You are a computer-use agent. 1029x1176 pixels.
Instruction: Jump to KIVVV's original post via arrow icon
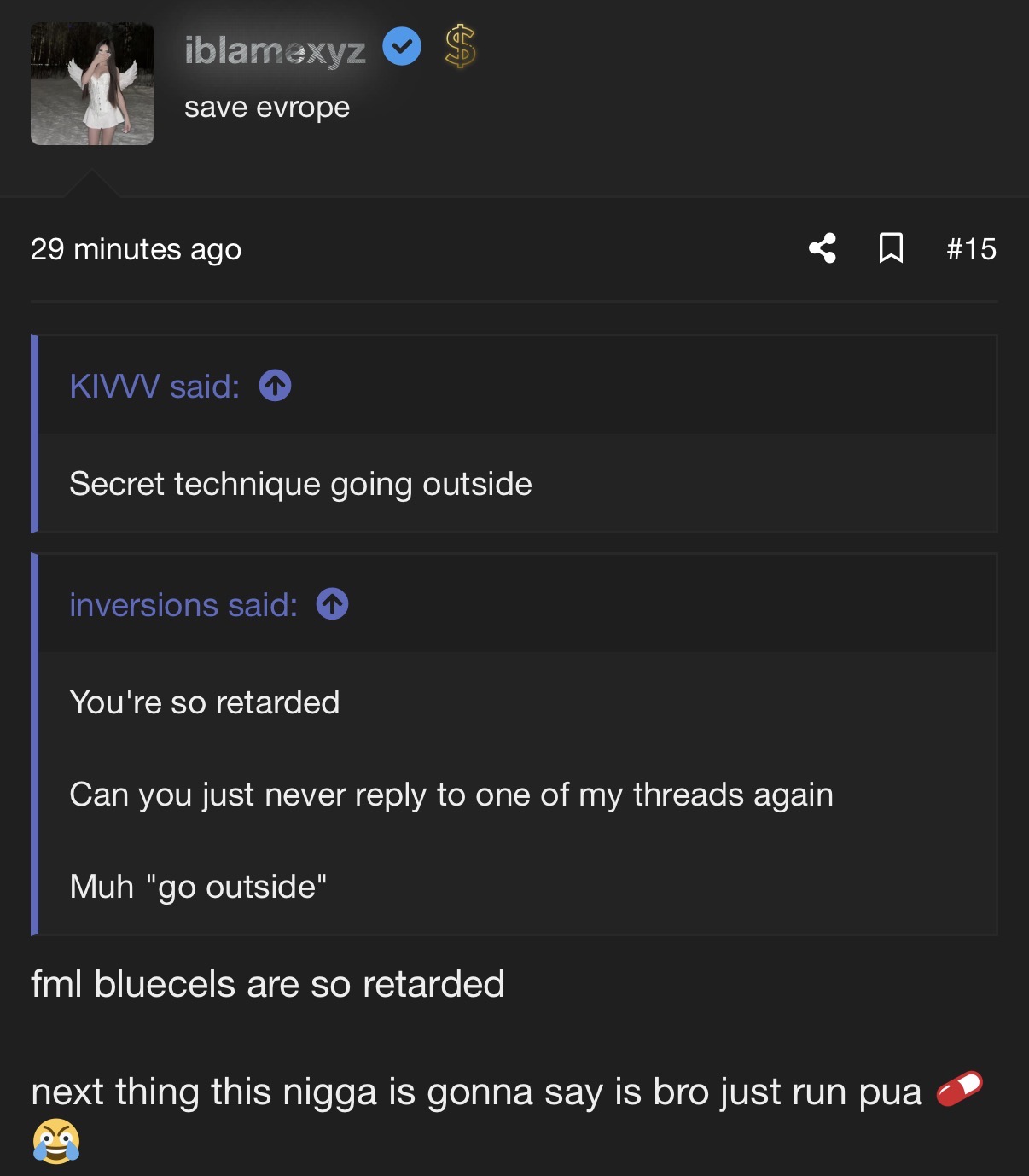(x=275, y=386)
